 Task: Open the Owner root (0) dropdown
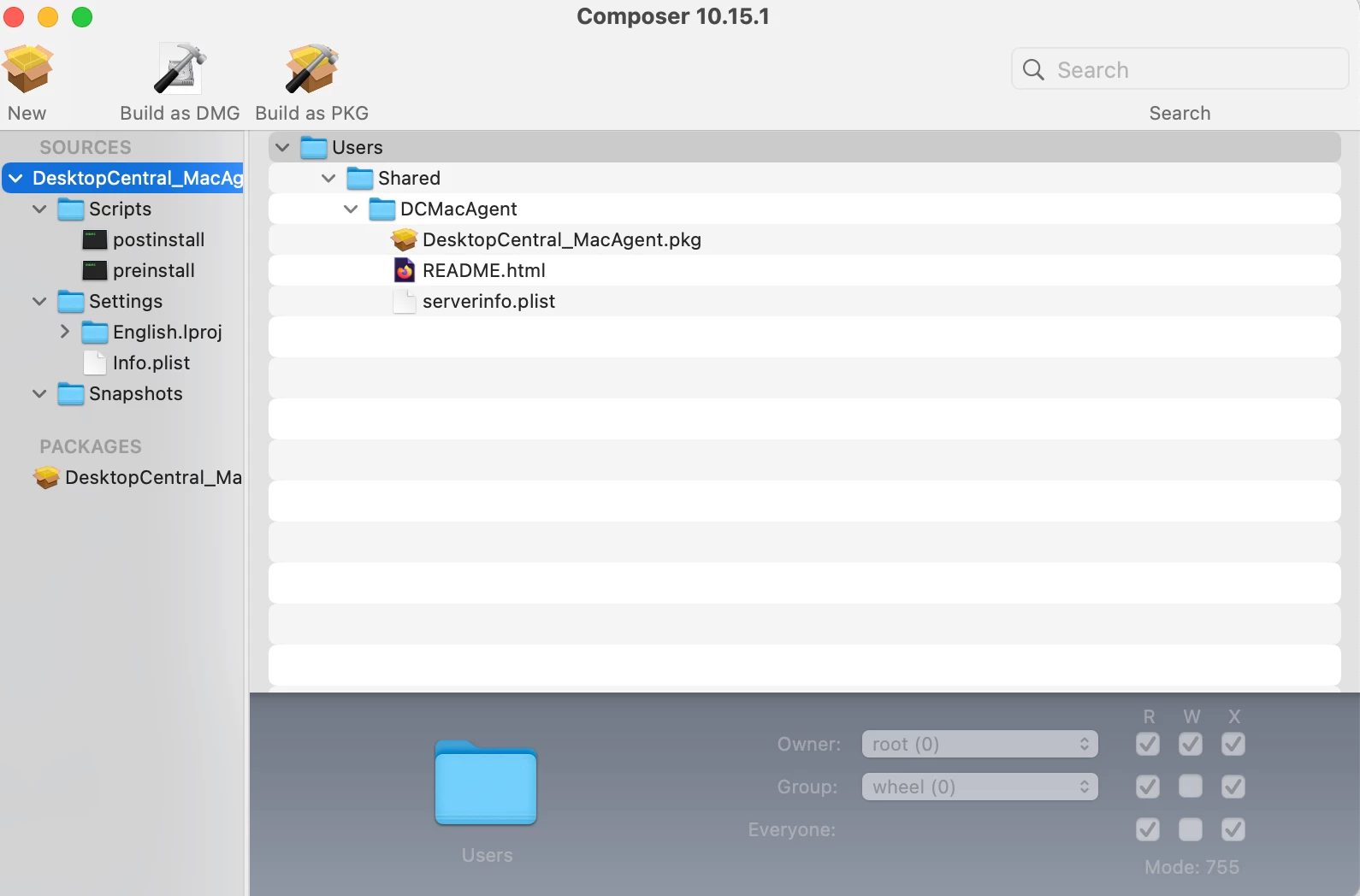tap(979, 744)
